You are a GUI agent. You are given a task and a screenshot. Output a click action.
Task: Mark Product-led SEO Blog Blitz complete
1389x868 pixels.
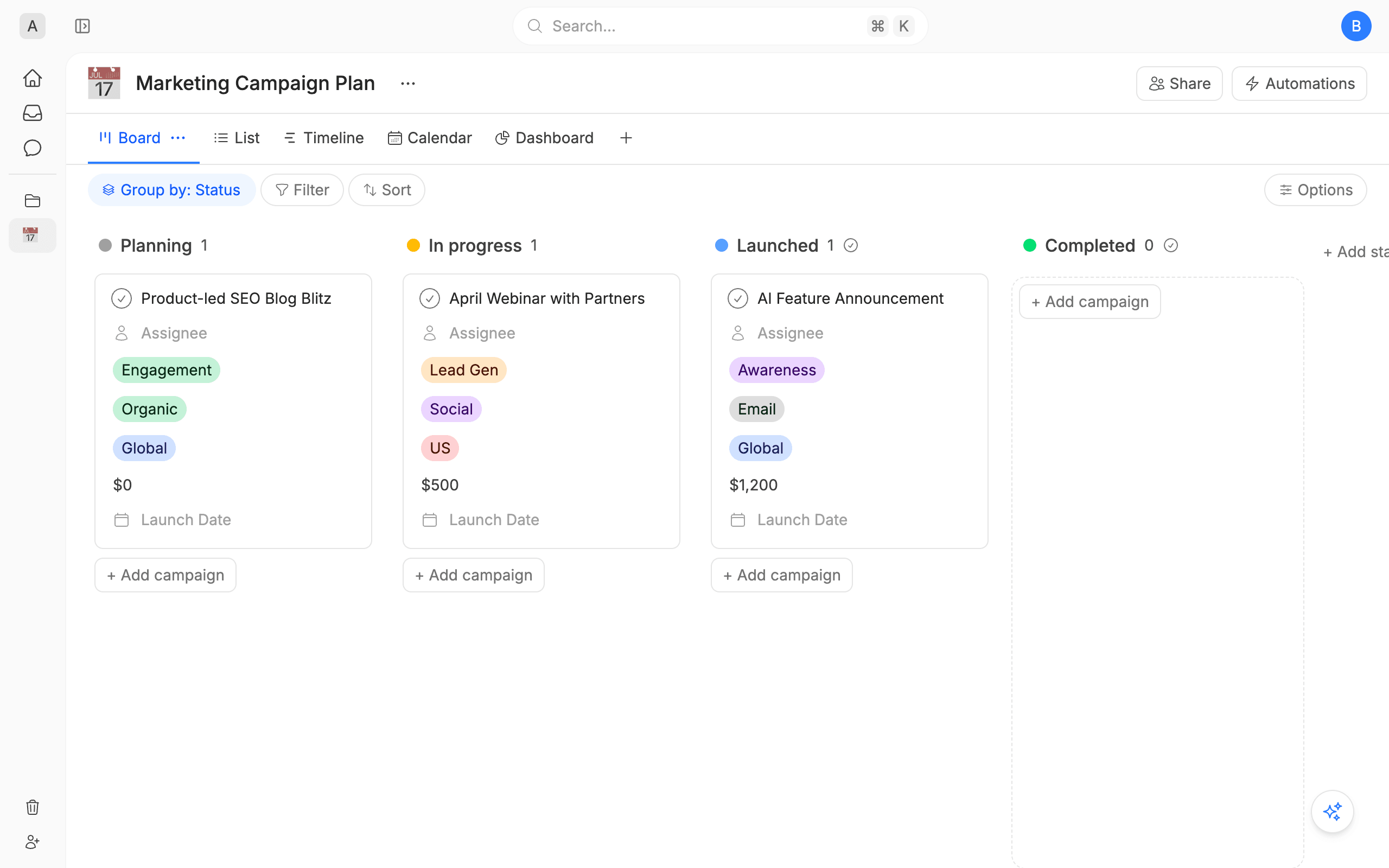pyautogui.click(x=122, y=298)
